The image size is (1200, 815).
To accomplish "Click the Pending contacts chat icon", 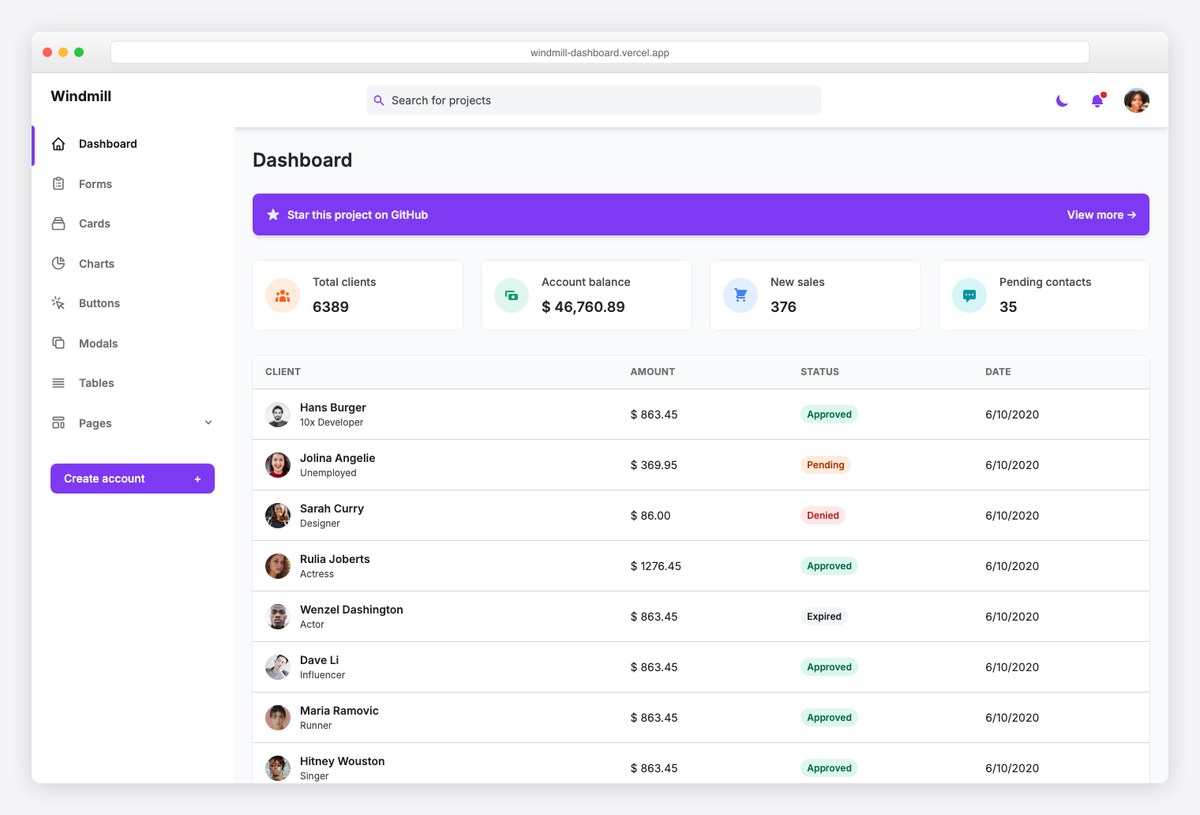I will [x=969, y=296].
